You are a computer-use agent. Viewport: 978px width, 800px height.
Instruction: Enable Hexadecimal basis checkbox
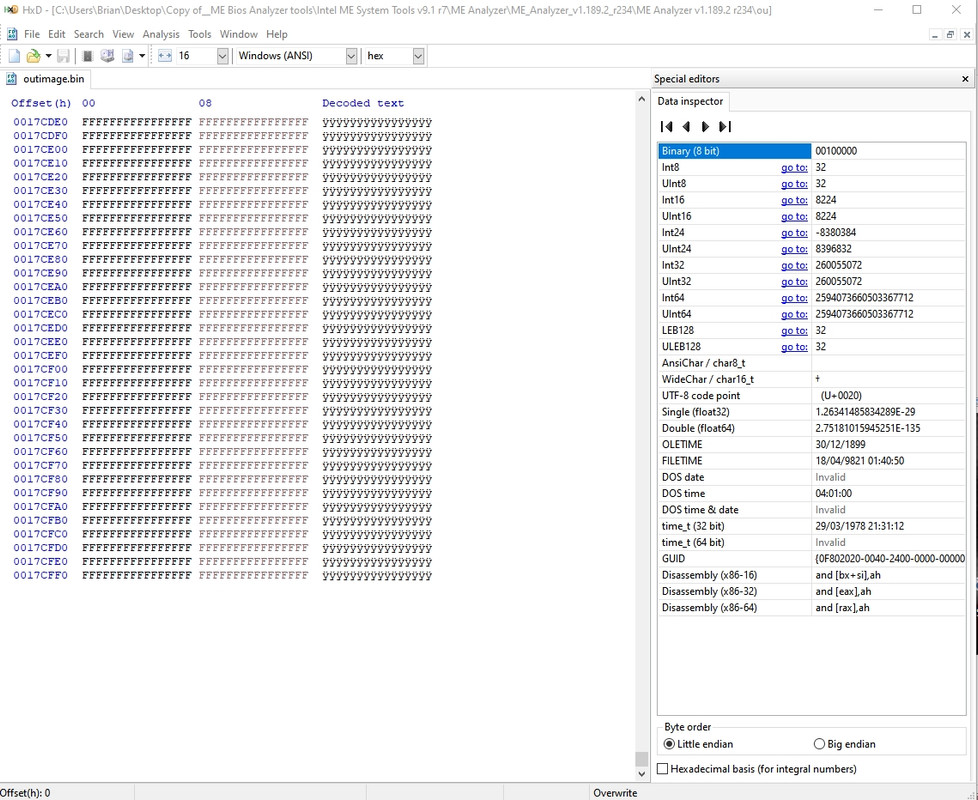(663, 769)
